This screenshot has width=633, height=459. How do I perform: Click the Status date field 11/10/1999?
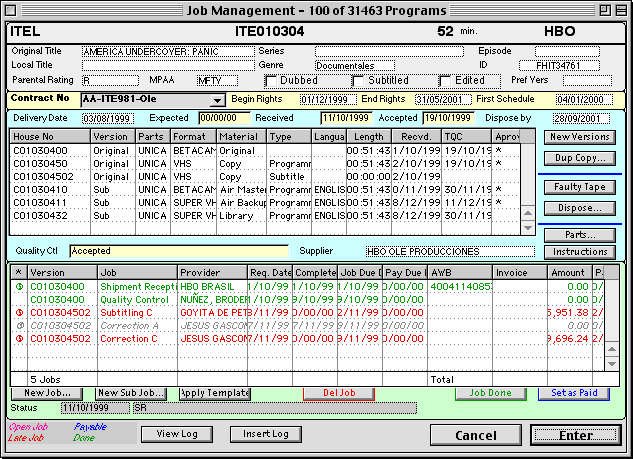pos(95,408)
